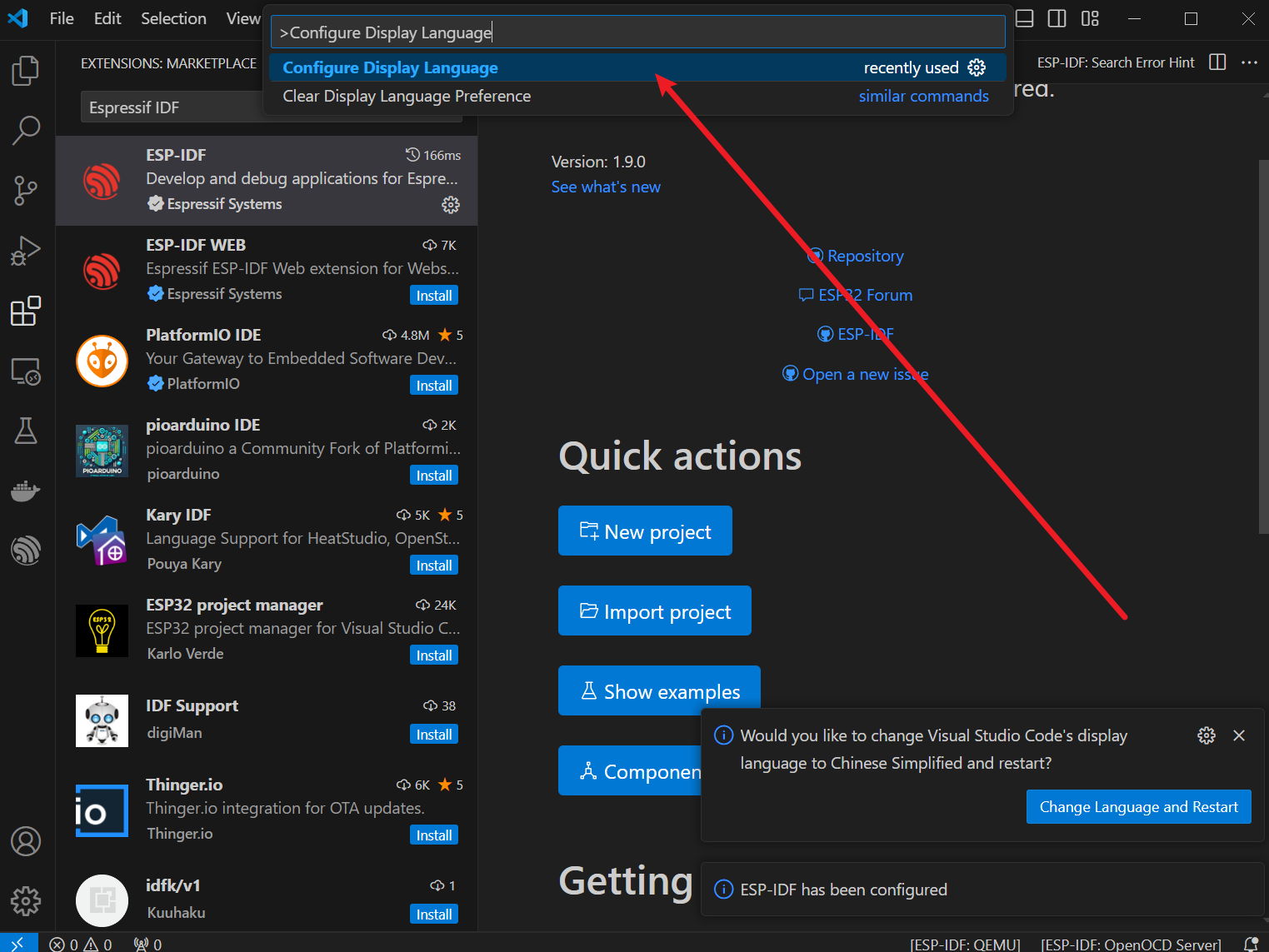Open See what's new link
The width and height of the screenshot is (1269, 952).
point(606,187)
